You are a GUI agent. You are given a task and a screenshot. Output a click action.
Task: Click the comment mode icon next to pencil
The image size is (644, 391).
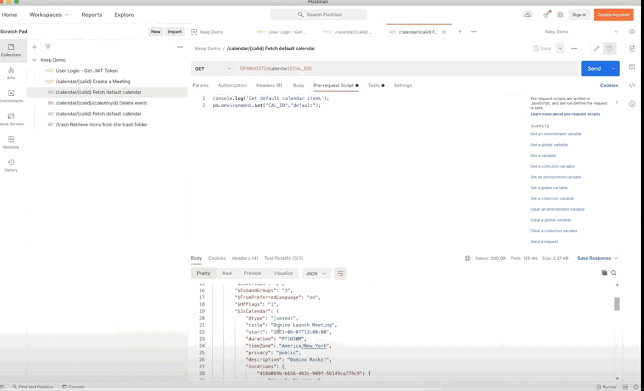(x=609, y=48)
